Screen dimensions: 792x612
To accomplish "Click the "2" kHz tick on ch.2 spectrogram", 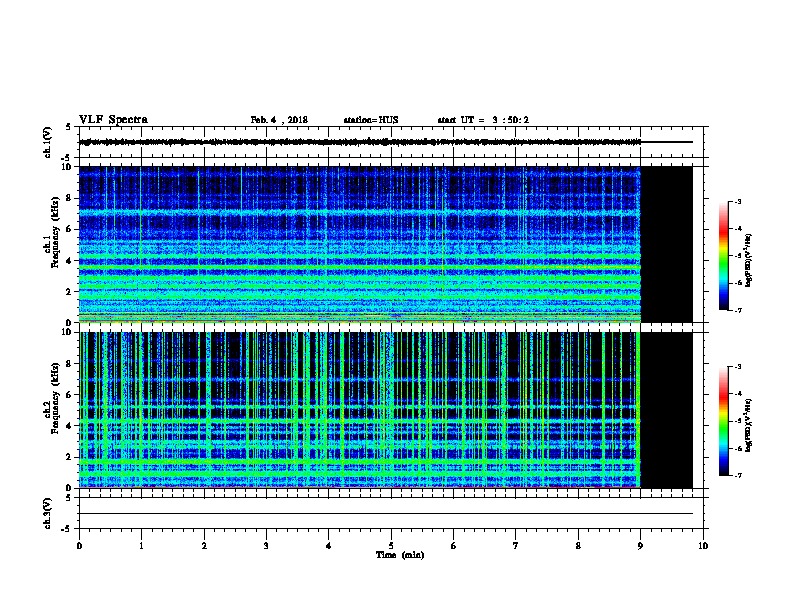I will [69, 457].
